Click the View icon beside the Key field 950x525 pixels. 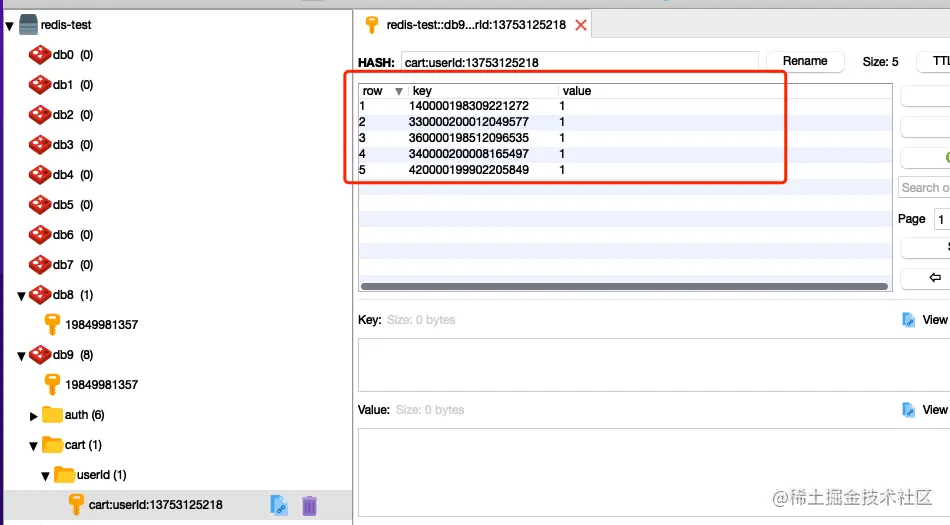[908, 320]
